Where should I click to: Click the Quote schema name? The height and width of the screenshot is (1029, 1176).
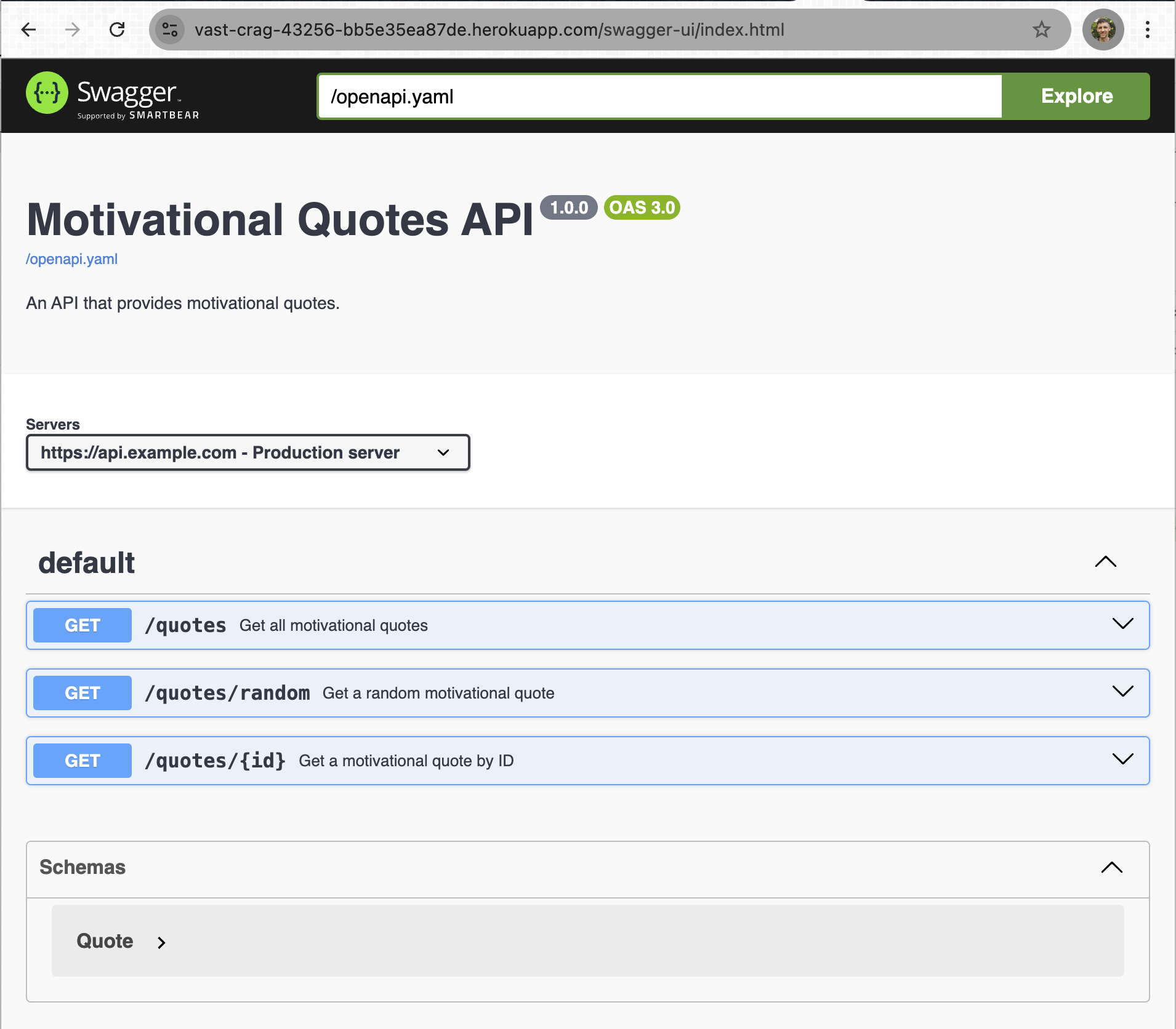pos(105,941)
